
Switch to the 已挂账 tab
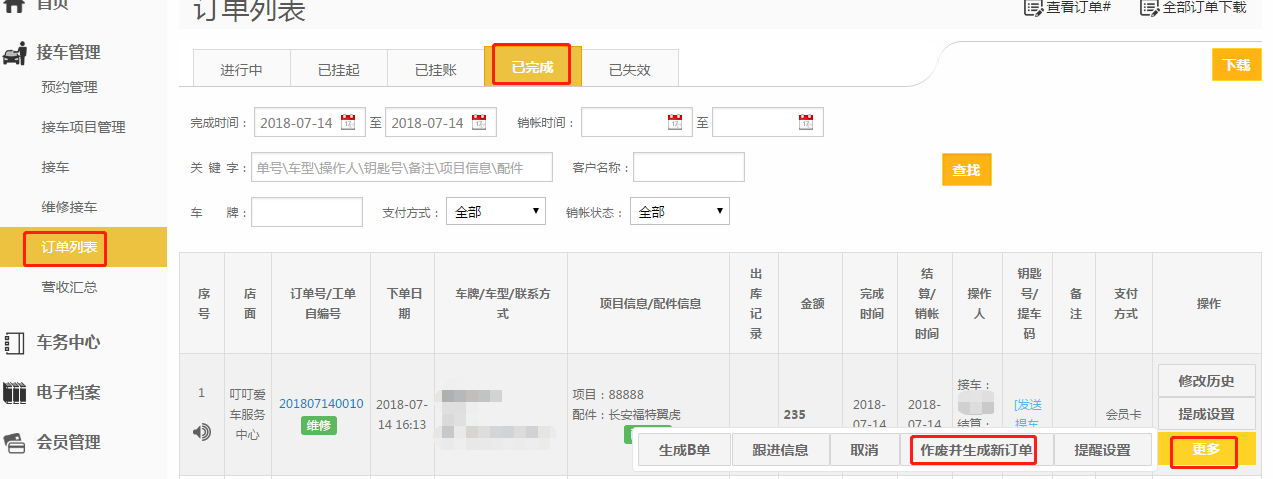coord(435,70)
